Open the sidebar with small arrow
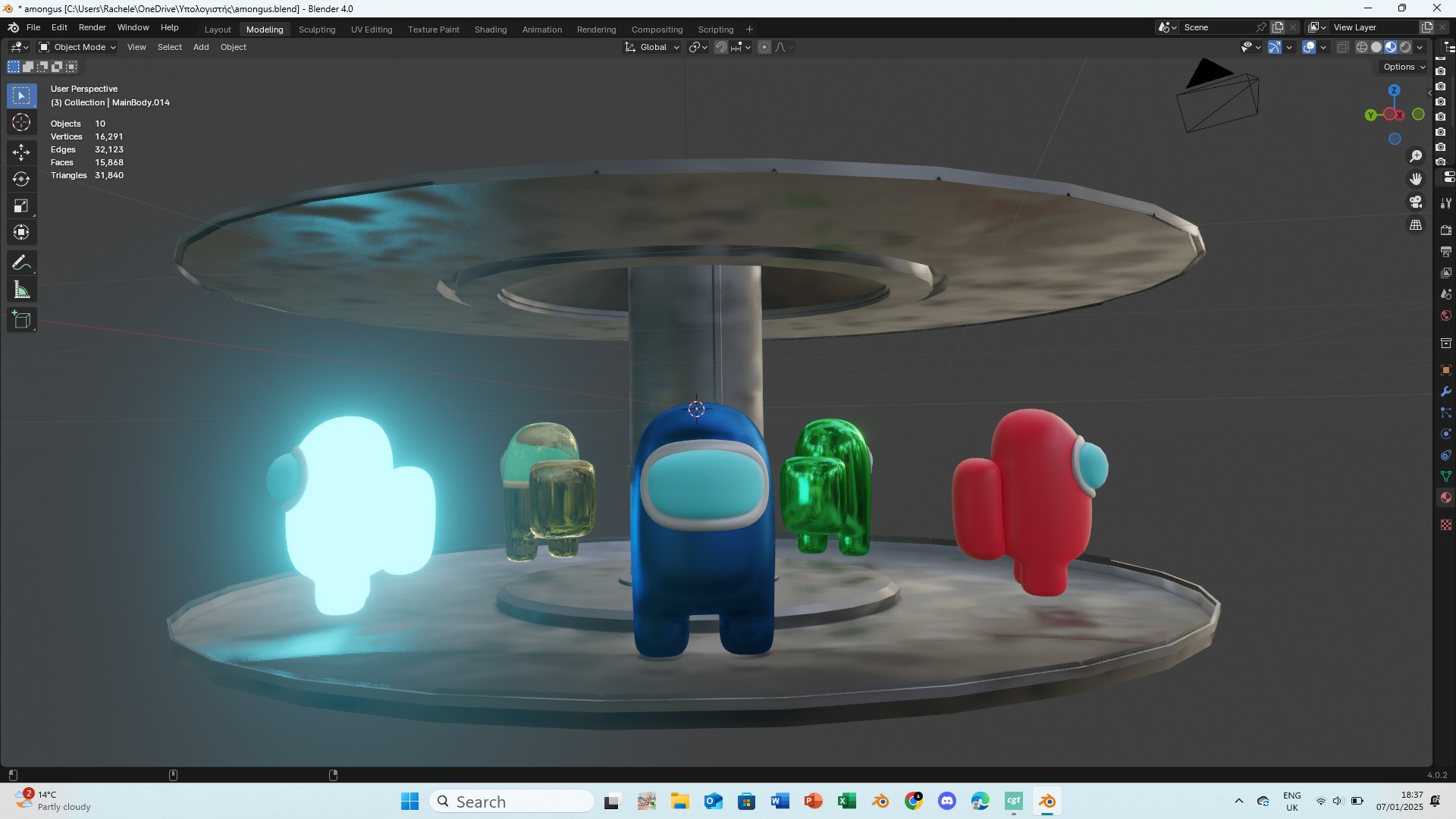Viewport: 1456px width, 819px height. click(1429, 93)
